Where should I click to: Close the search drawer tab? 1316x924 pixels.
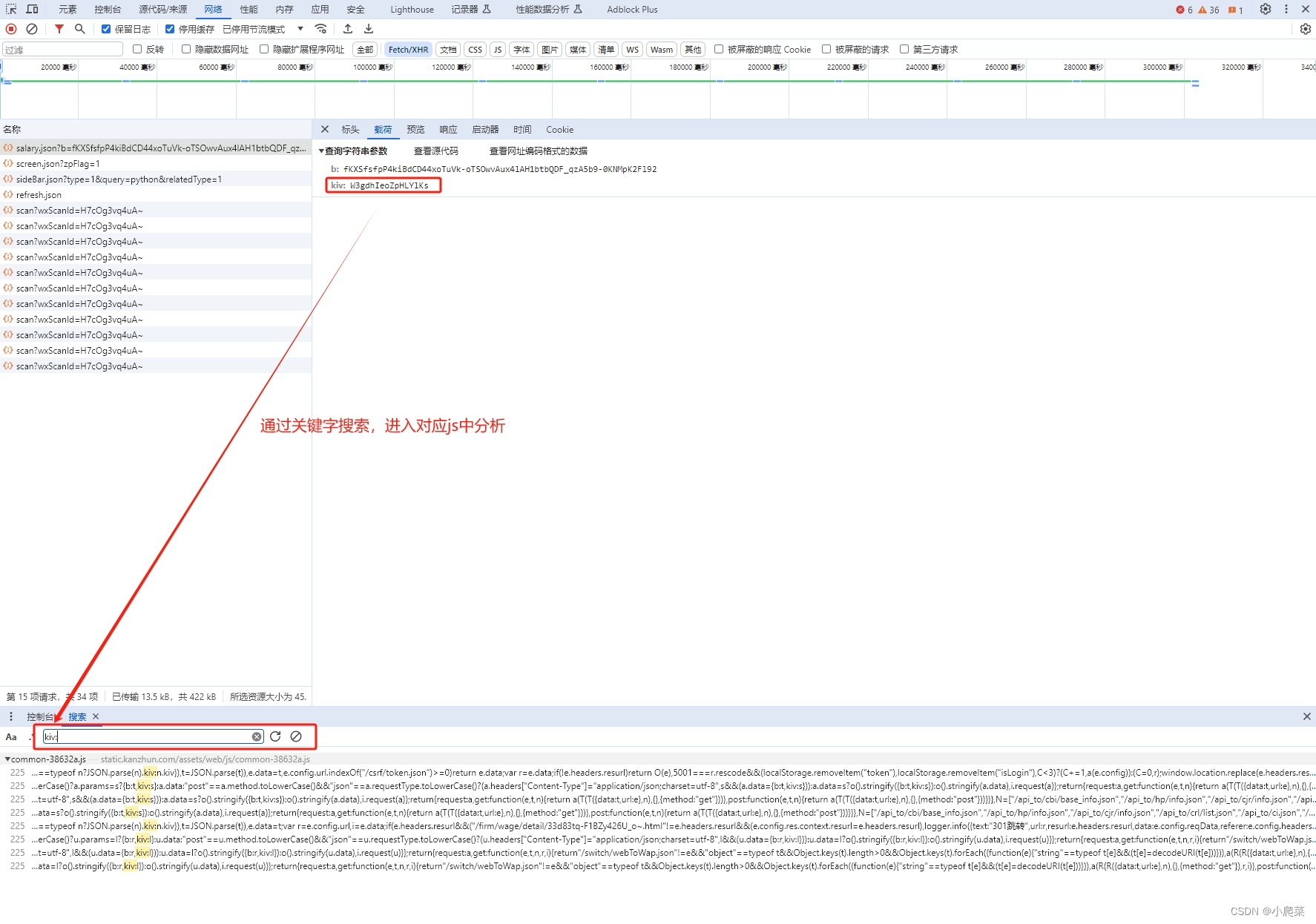pyautogui.click(x=96, y=716)
